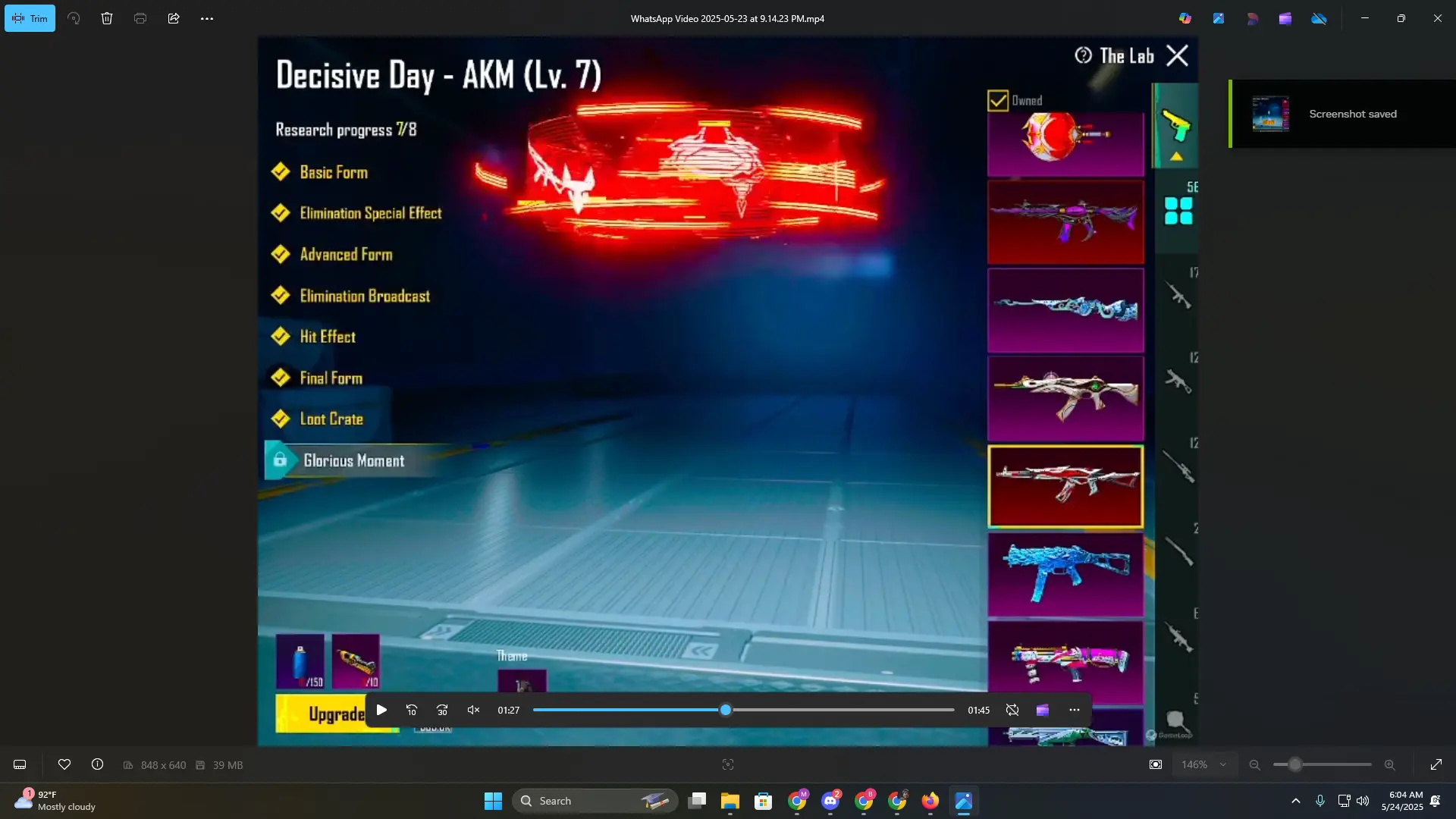The width and height of the screenshot is (1456, 819).
Task: Click the Trim button
Action: [x=30, y=18]
